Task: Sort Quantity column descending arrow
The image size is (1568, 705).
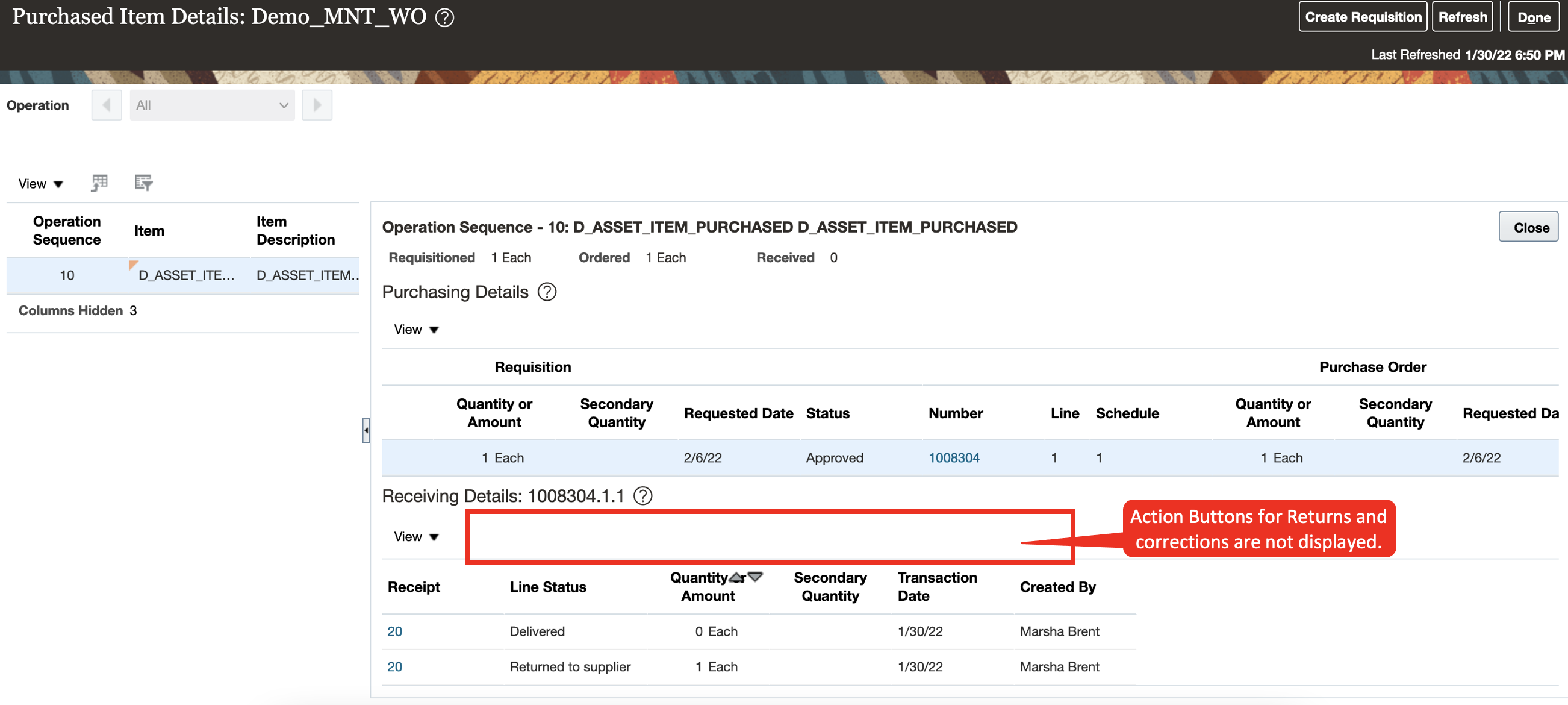Action: [755, 577]
